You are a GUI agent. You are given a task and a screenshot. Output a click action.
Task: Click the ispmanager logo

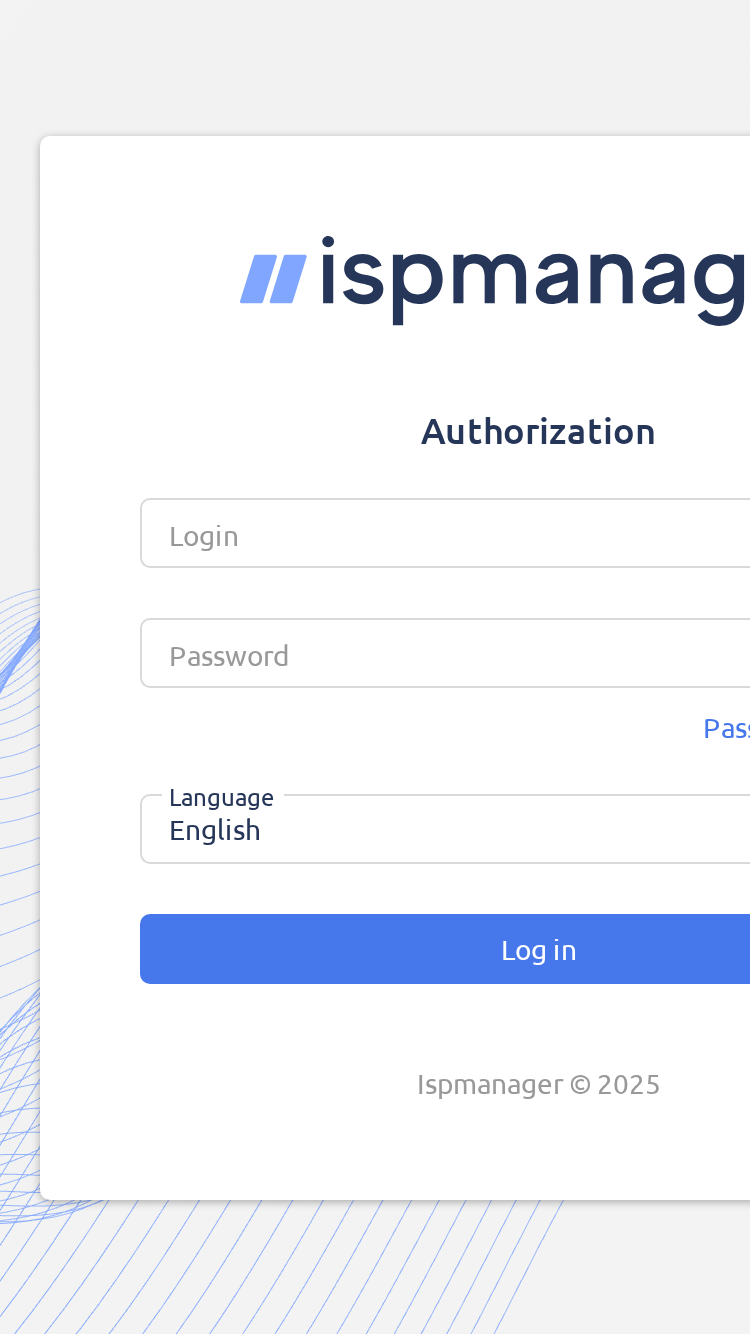[495, 279]
